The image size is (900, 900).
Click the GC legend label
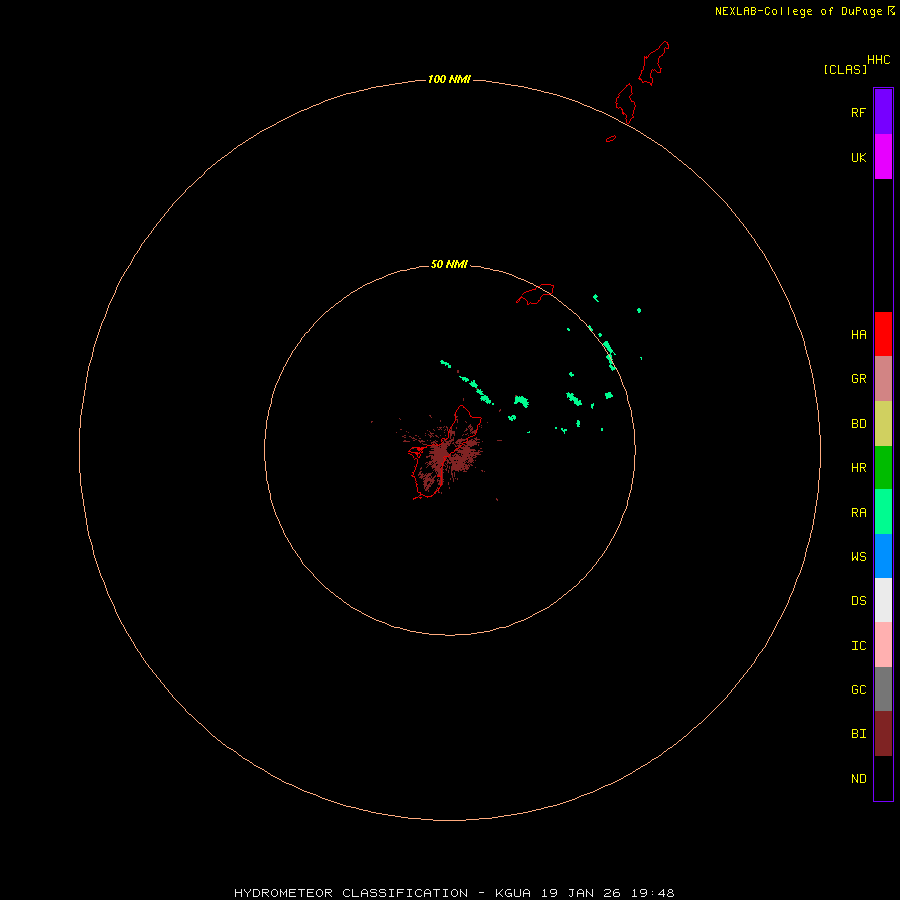[x=858, y=690]
